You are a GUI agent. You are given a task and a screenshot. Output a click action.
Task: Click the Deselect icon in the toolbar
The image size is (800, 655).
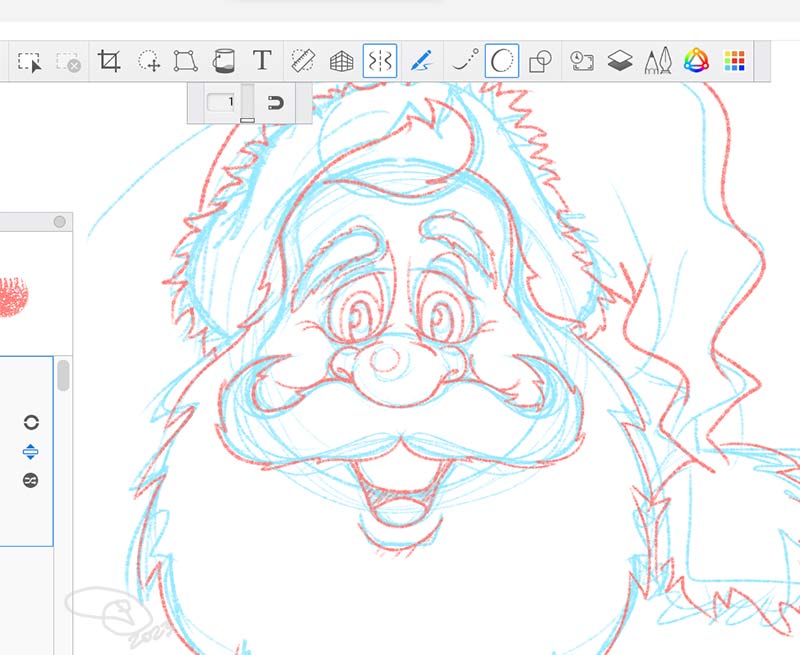click(x=69, y=62)
